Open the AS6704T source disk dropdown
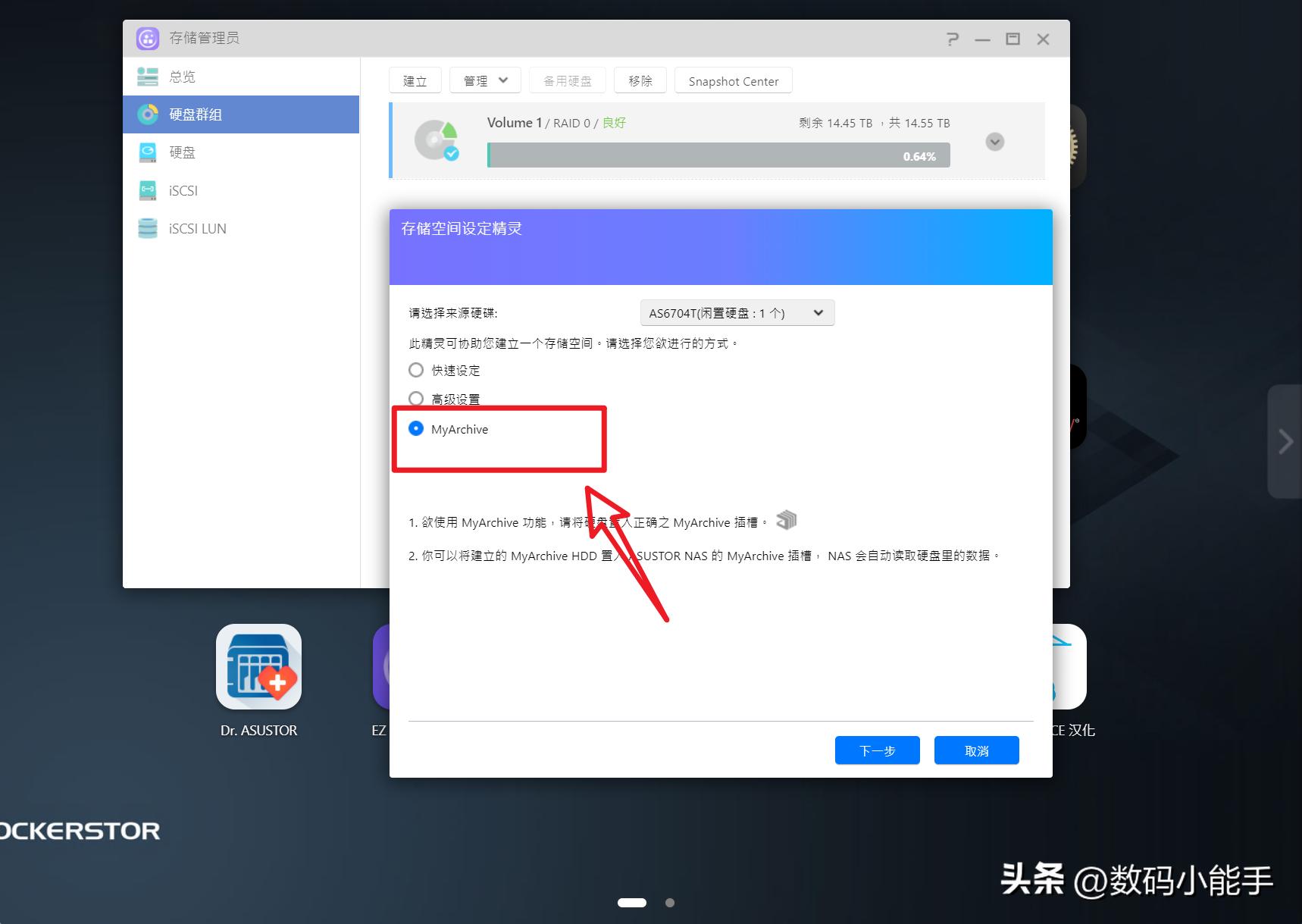1302x924 pixels. 737,312
